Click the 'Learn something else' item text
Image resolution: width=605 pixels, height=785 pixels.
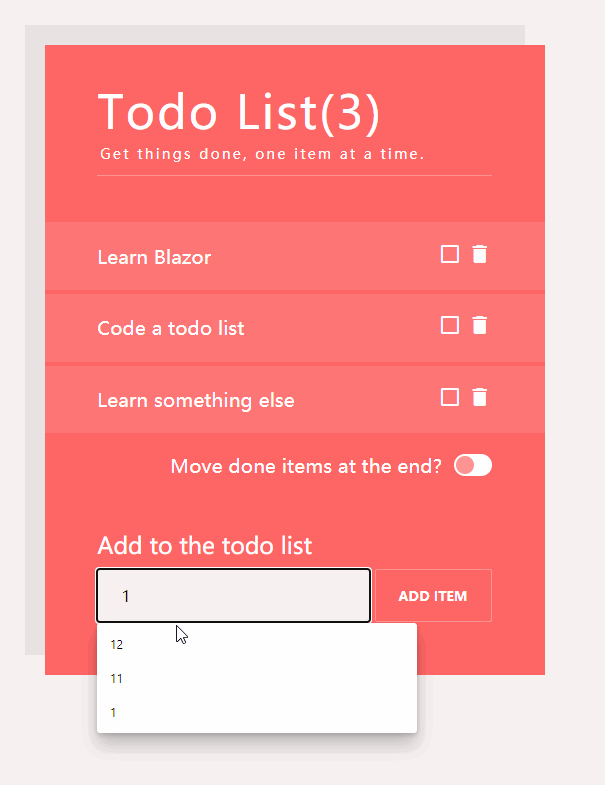pos(196,400)
